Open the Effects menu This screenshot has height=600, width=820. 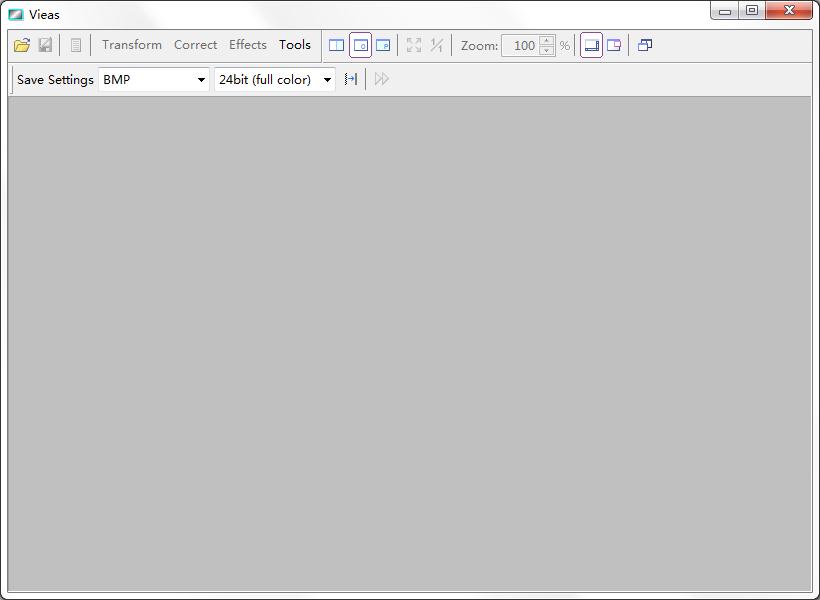(x=248, y=45)
